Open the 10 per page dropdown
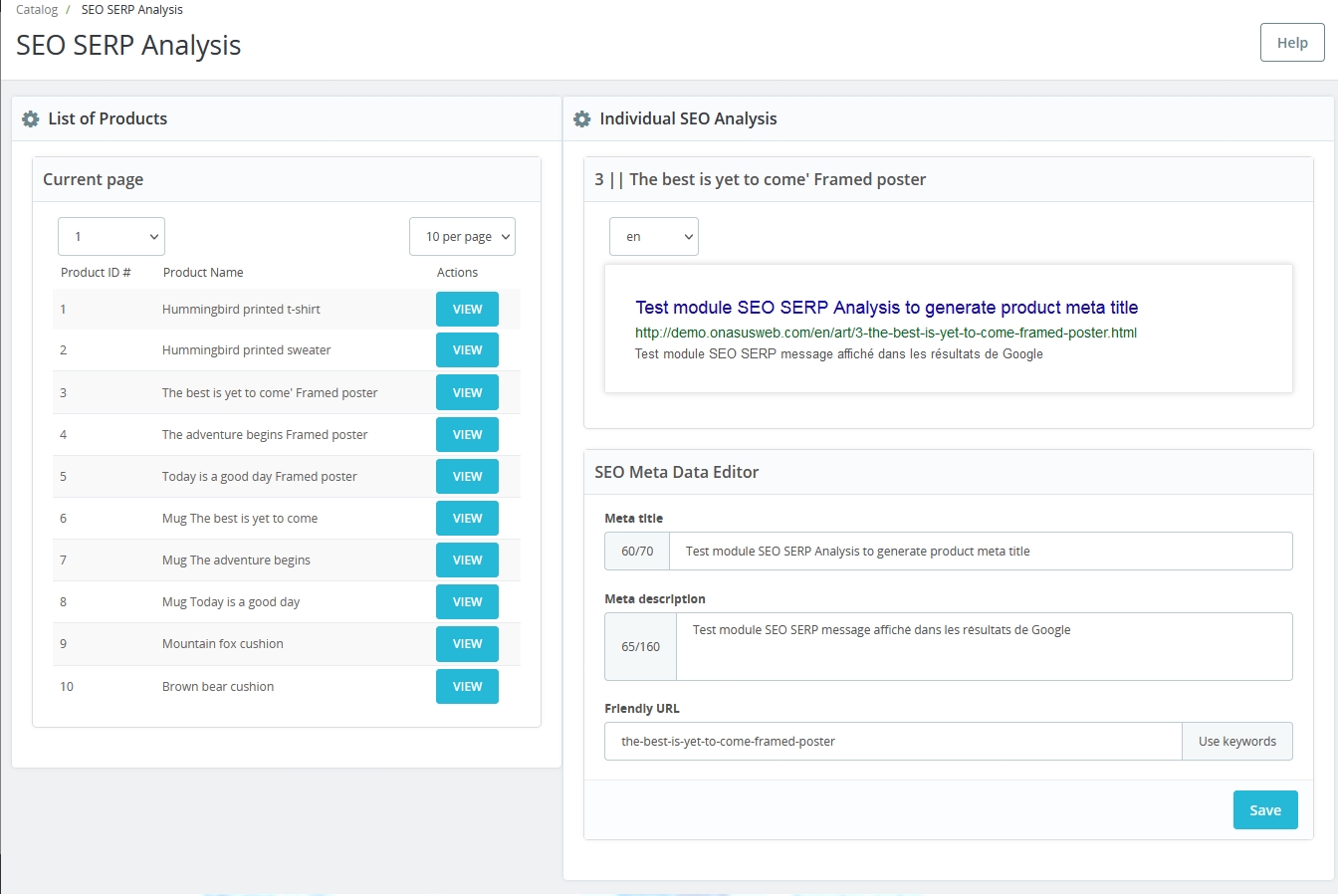The width and height of the screenshot is (1338, 896). point(462,236)
